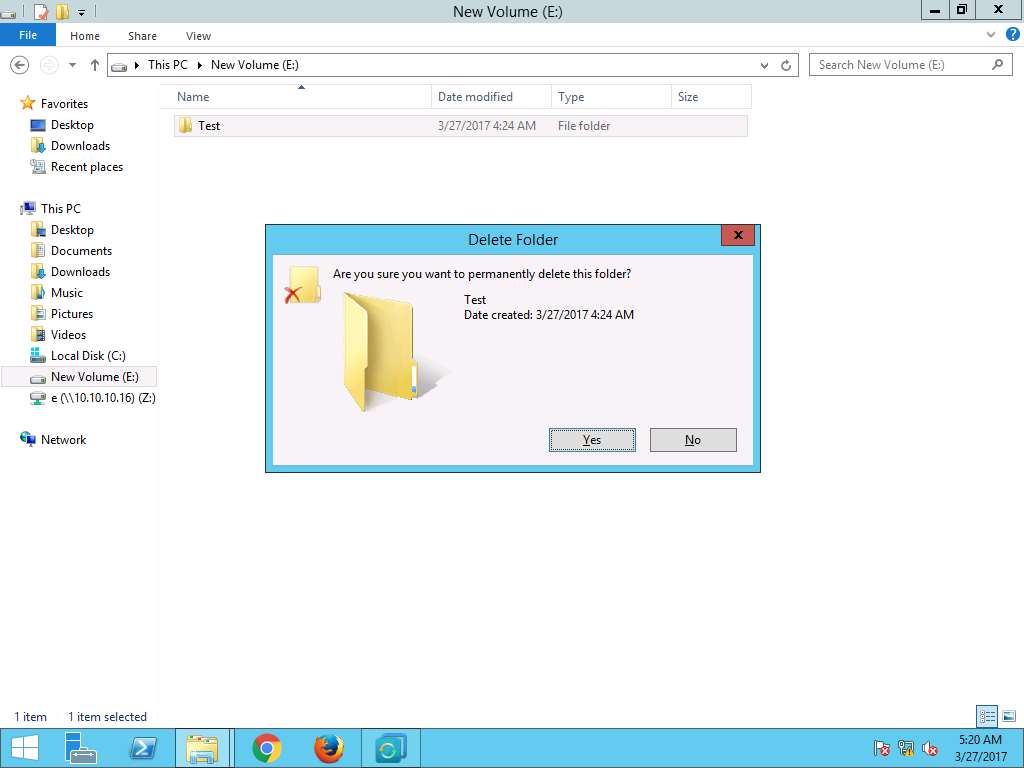Click the This PC breadcrumb

(x=167, y=65)
